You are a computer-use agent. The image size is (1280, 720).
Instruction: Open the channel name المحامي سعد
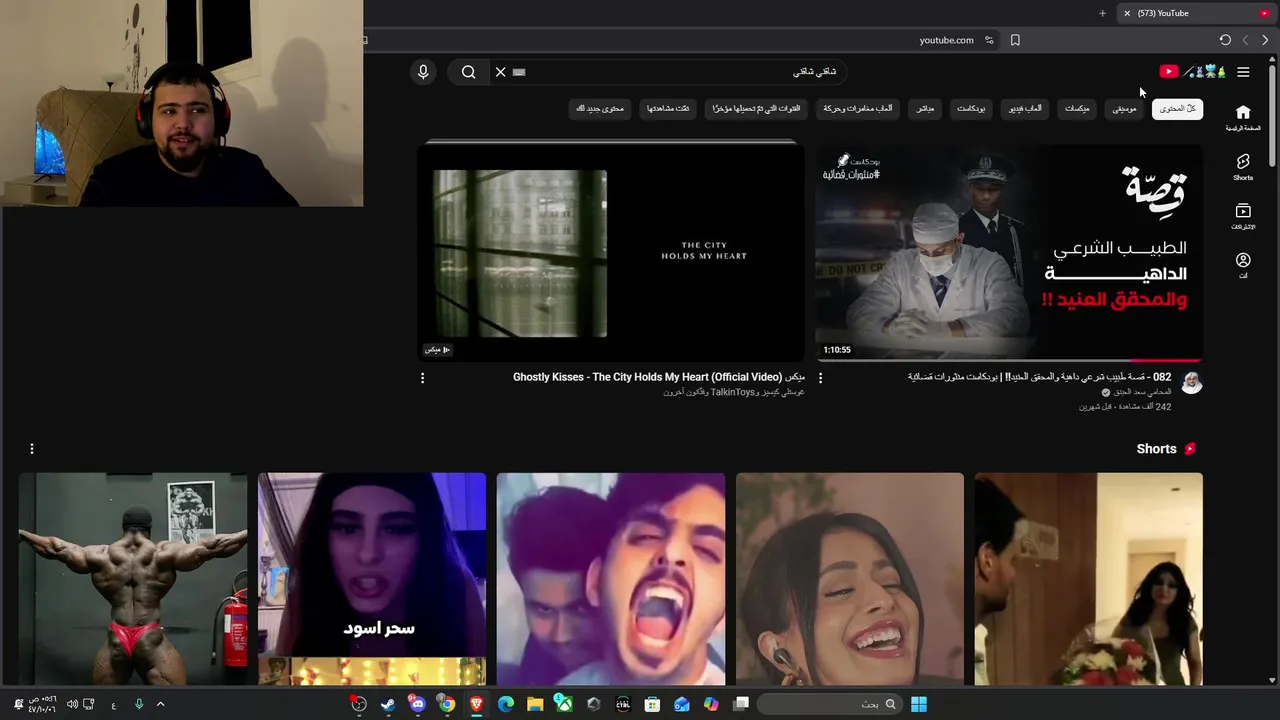click(x=1143, y=392)
